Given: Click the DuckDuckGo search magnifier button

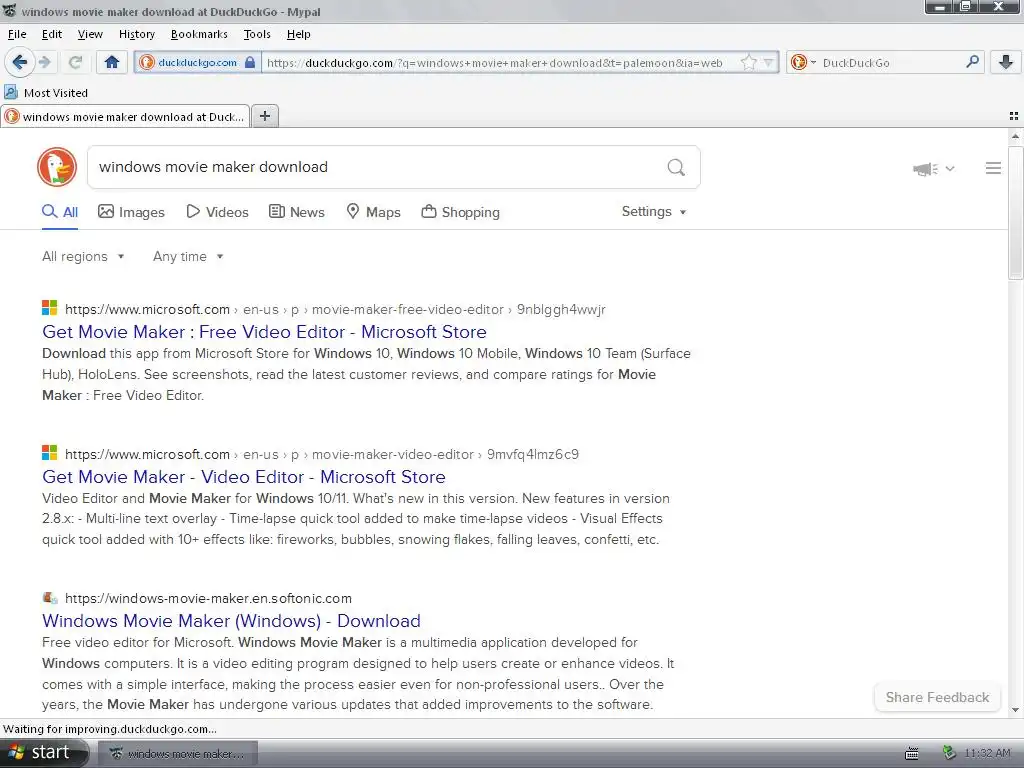Looking at the screenshot, I should [676, 168].
